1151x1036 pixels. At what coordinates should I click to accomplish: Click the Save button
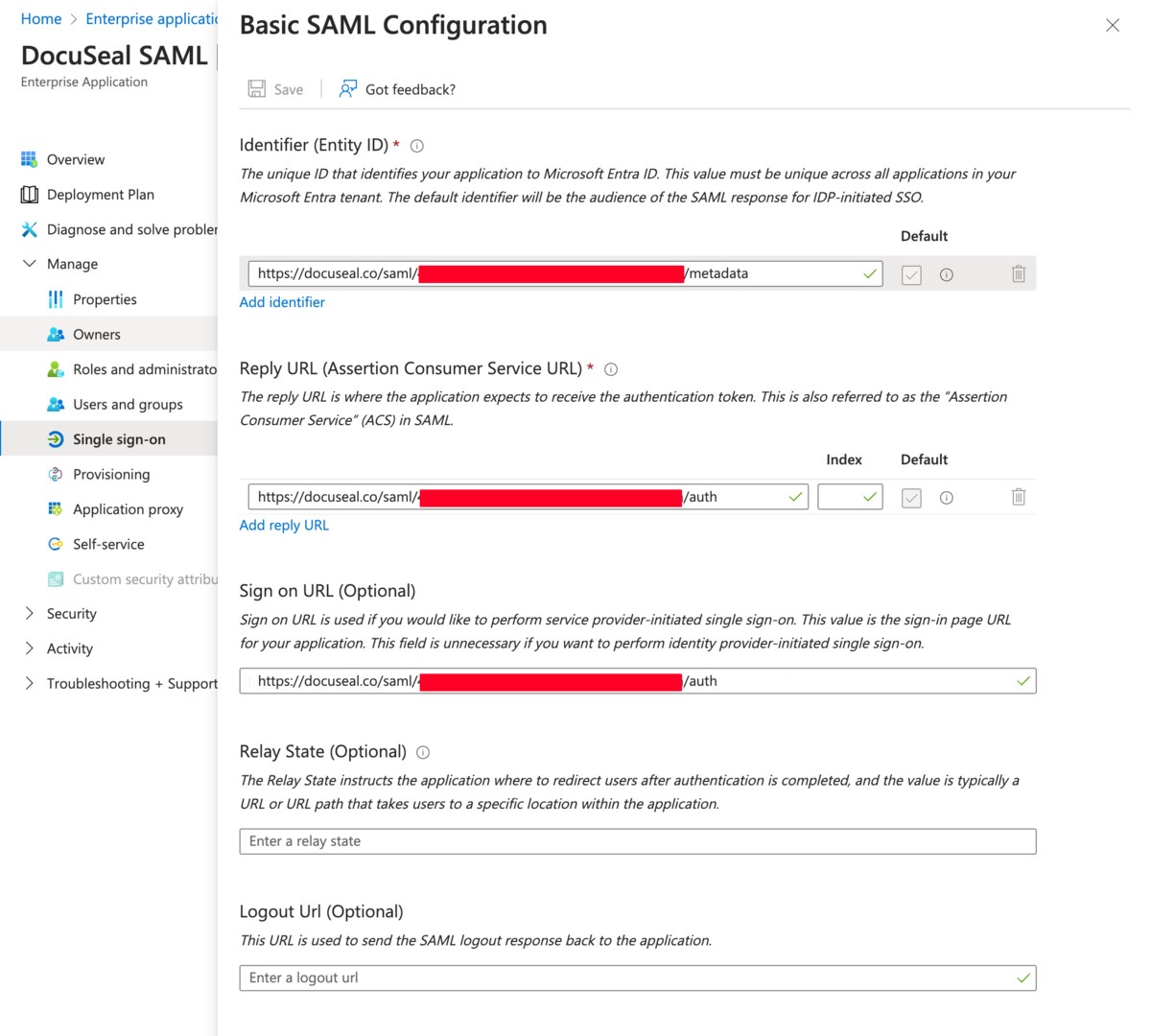pyautogui.click(x=276, y=89)
